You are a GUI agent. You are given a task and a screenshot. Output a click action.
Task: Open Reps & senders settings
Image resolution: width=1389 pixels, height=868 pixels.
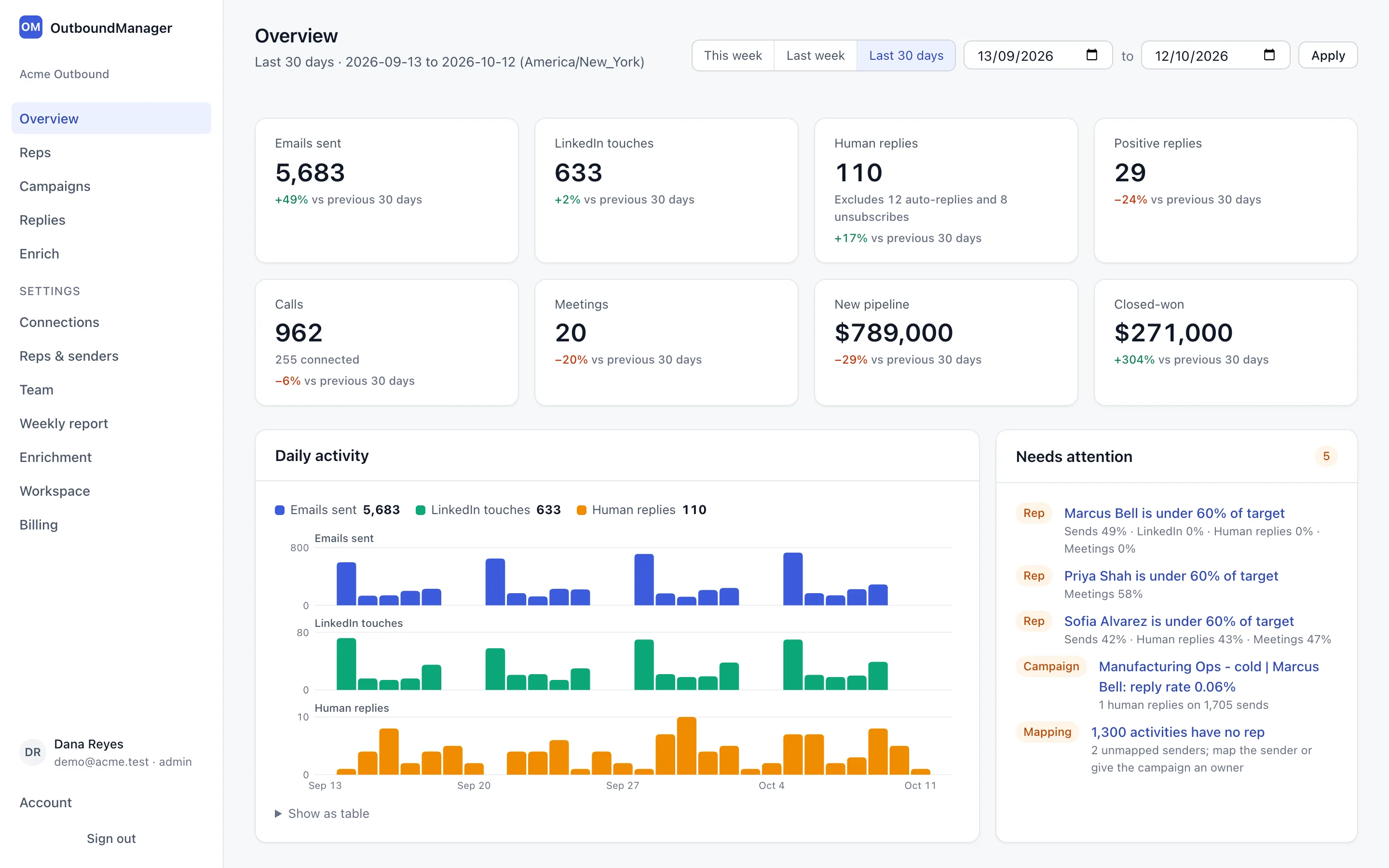[x=111, y=356]
